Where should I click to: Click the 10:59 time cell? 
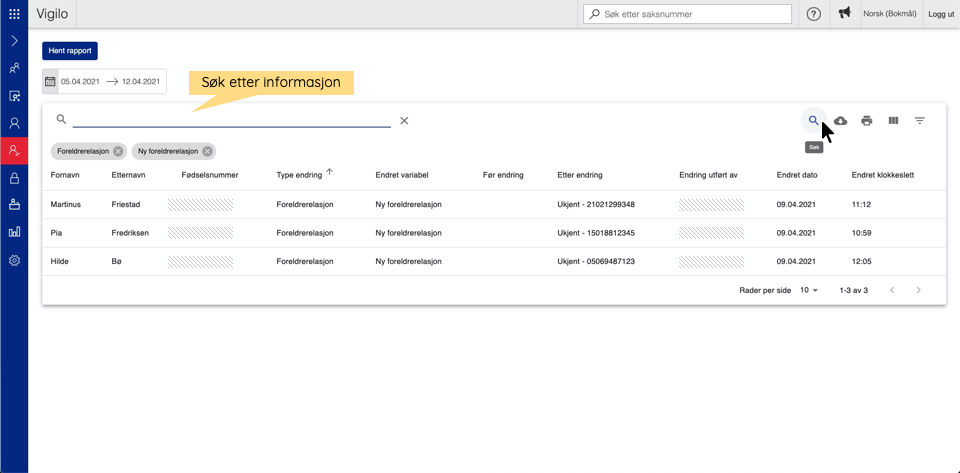coord(861,233)
